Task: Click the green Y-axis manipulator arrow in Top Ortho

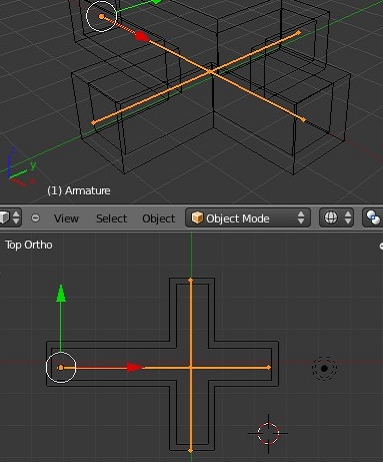Action: pos(61,293)
